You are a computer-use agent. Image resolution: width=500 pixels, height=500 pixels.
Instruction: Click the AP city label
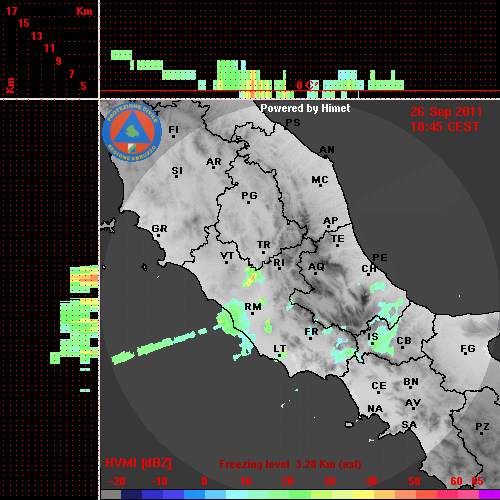click(330, 221)
